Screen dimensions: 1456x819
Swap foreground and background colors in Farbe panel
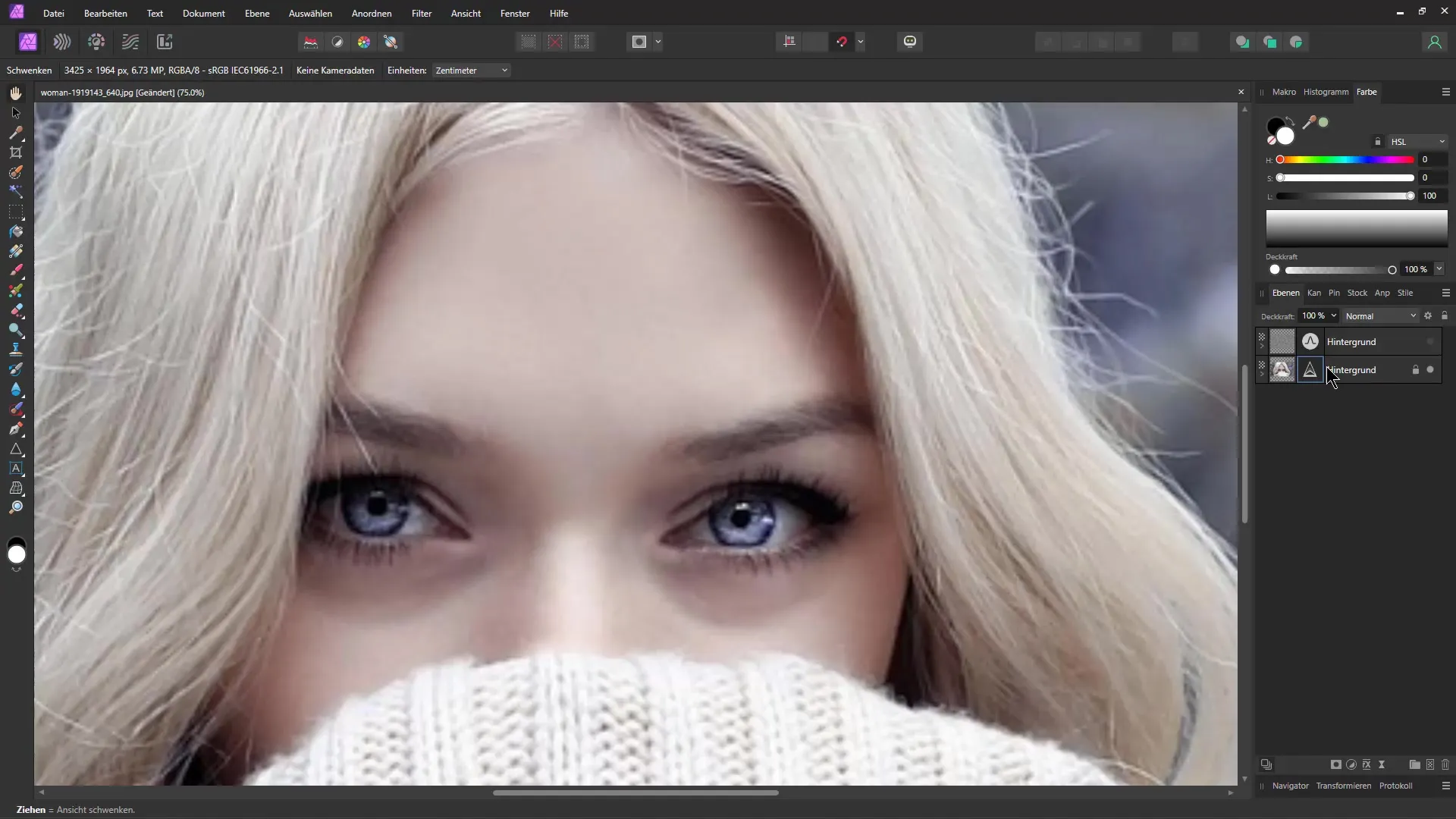click(1291, 121)
